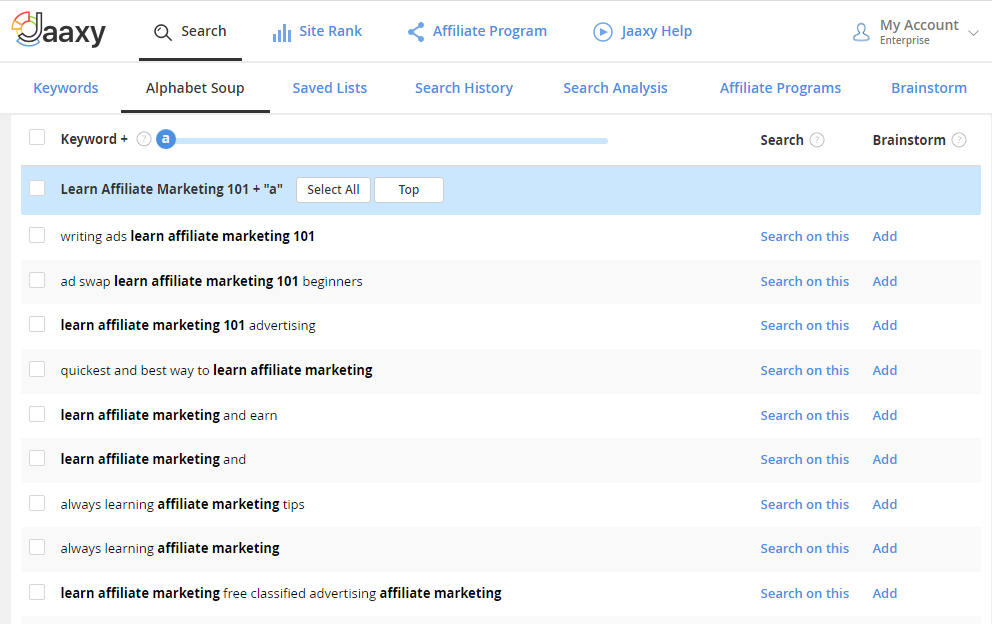Image resolution: width=992 pixels, height=624 pixels.
Task: Search on 'always learning affiliate marketing tips'
Action: pos(804,504)
